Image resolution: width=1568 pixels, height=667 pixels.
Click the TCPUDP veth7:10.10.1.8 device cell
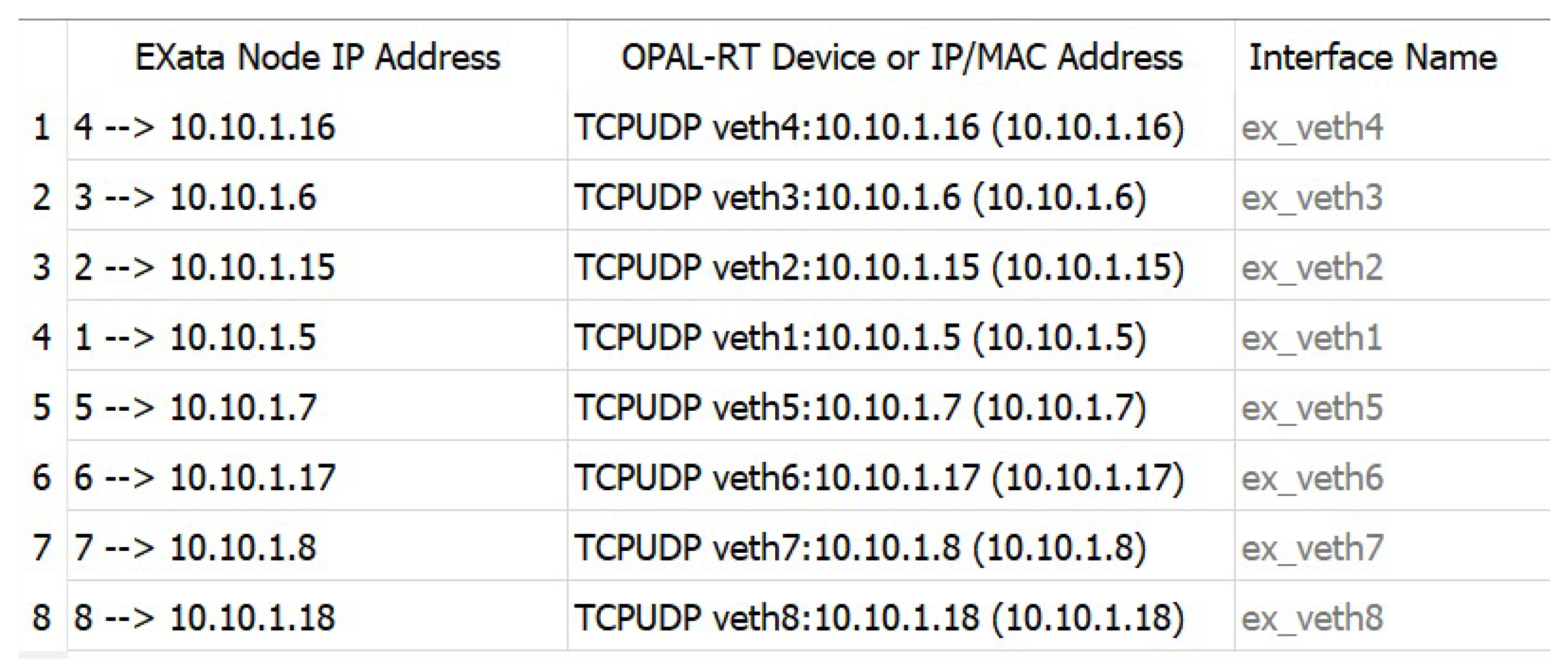(x=859, y=547)
